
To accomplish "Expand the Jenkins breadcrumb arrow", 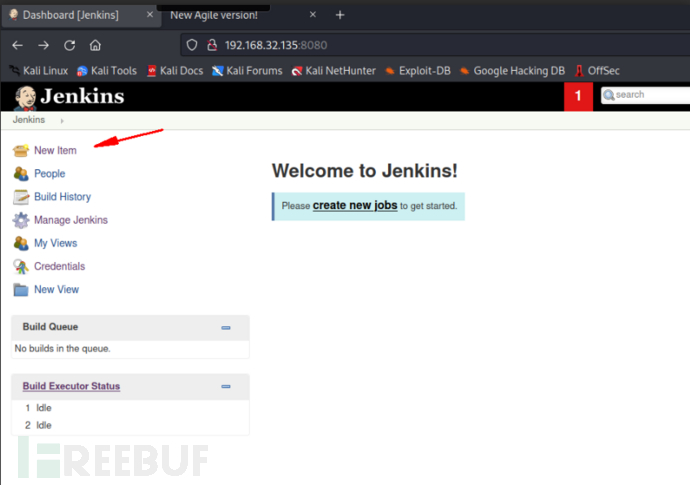I will point(62,121).
